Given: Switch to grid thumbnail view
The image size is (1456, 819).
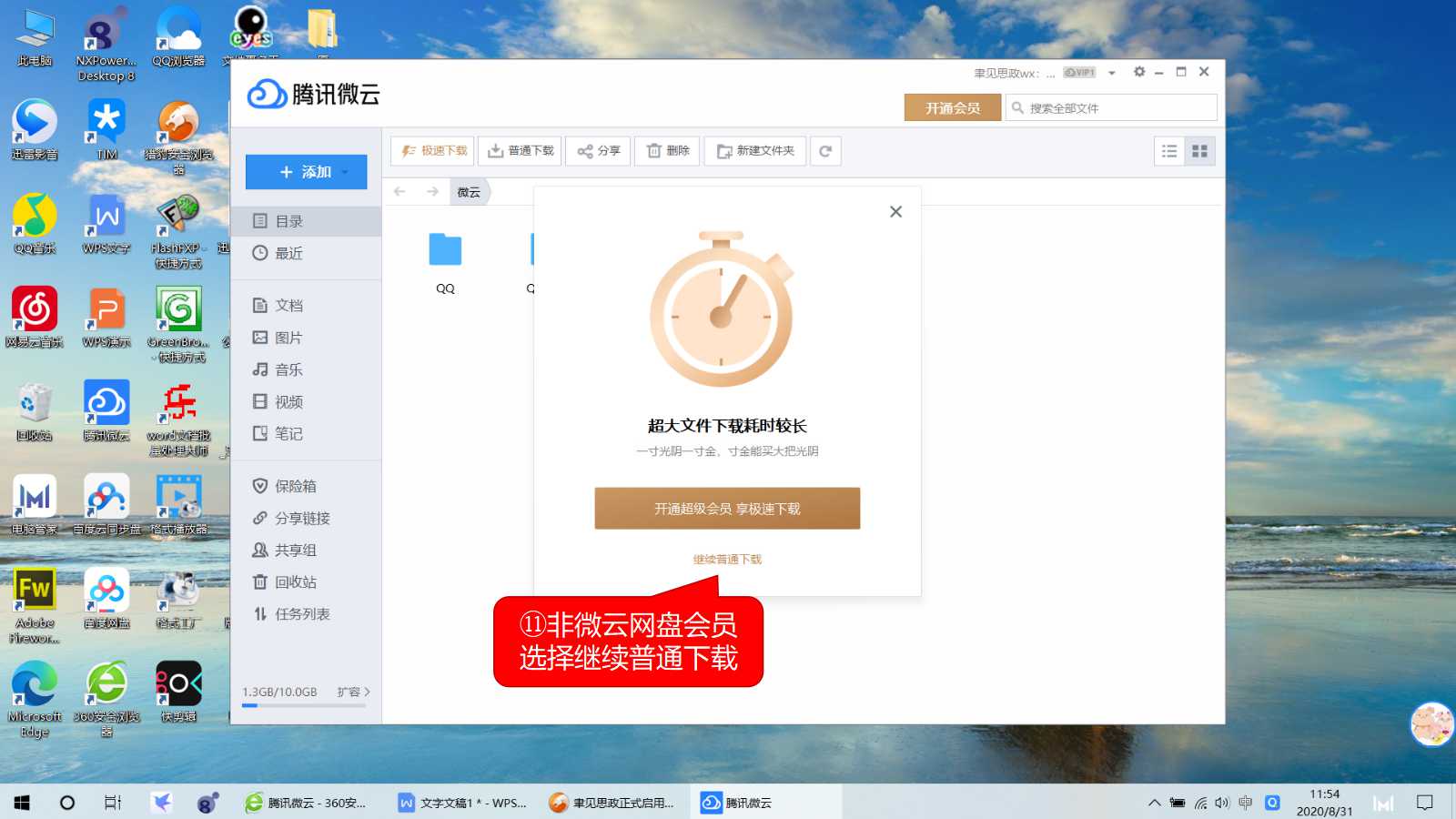Looking at the screenshot, I should (x=1200, y=151).
